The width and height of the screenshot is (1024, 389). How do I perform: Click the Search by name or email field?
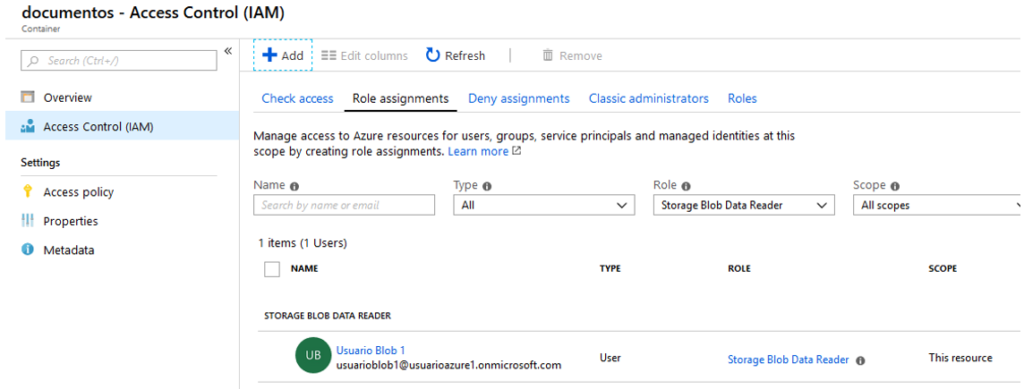[344, 205]
